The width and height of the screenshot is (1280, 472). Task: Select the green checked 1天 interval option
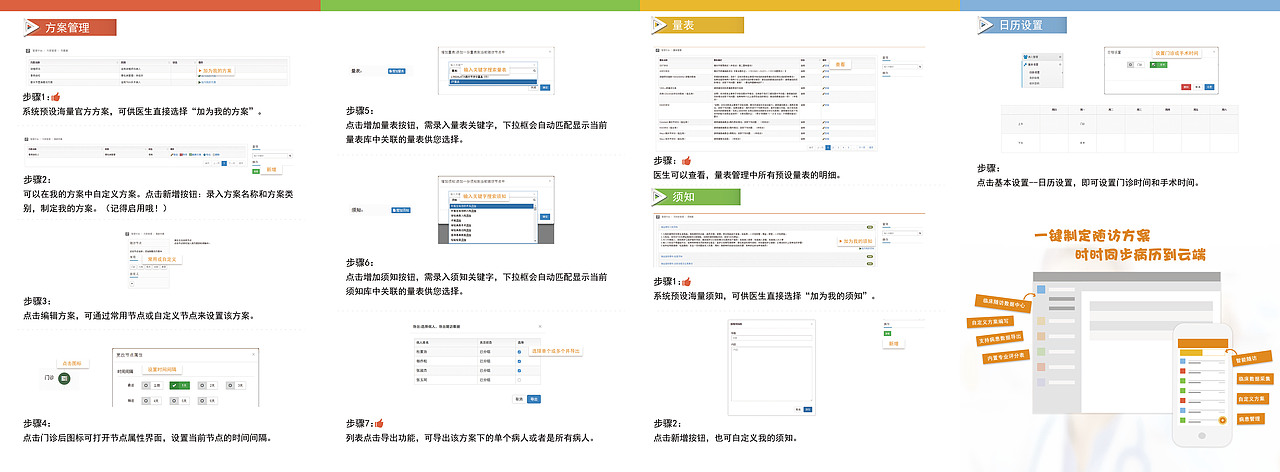(x=180, y=385)
